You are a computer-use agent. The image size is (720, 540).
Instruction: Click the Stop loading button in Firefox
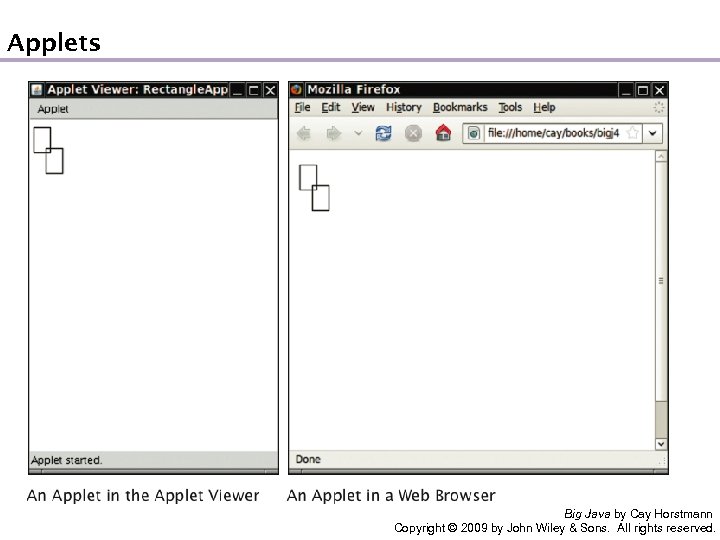coord(413,134)
